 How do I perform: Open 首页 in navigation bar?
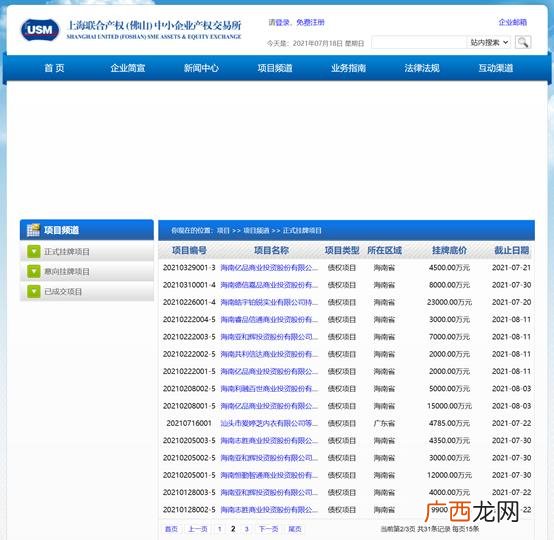coord(54,68)
